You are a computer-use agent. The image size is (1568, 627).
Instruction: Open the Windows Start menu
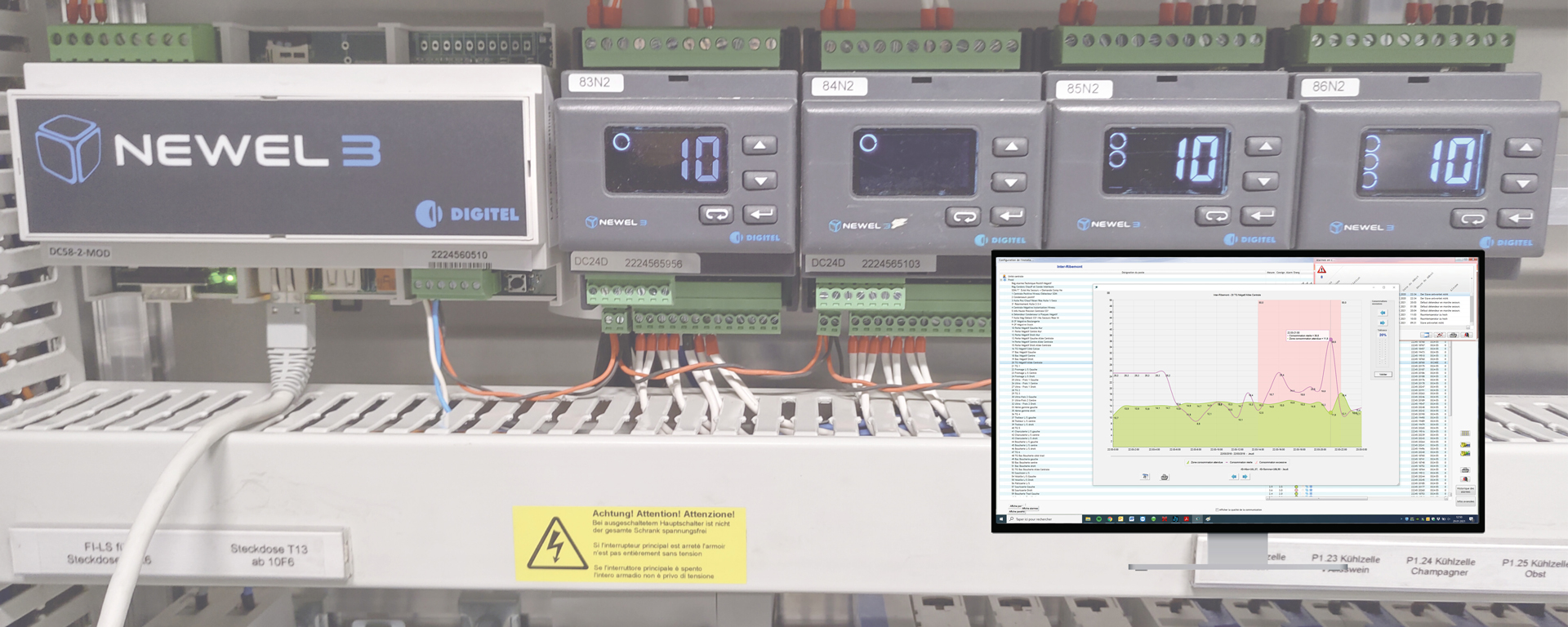[1001, 519]
